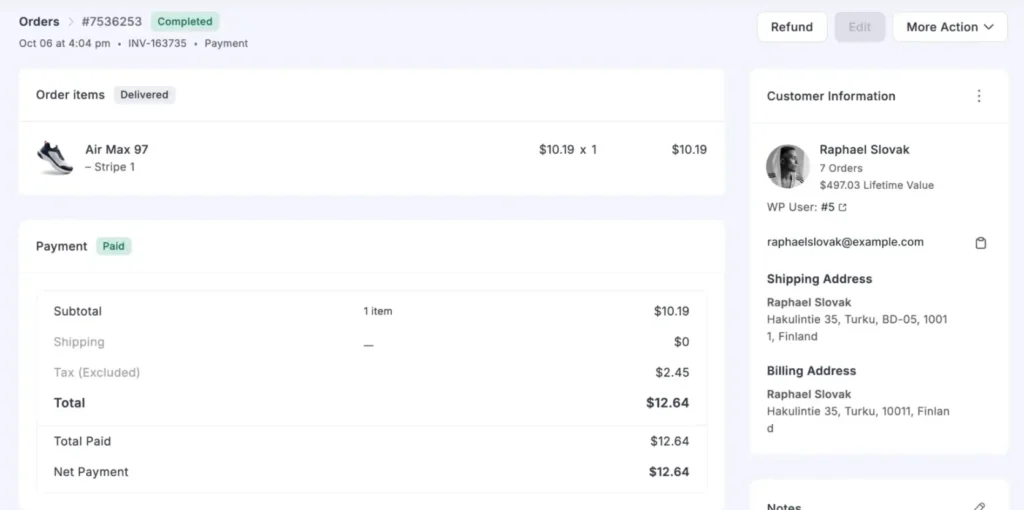Click the Notes edit pencil icon
The width and height of the screenshot is (1024, 510).
point(980,507)
